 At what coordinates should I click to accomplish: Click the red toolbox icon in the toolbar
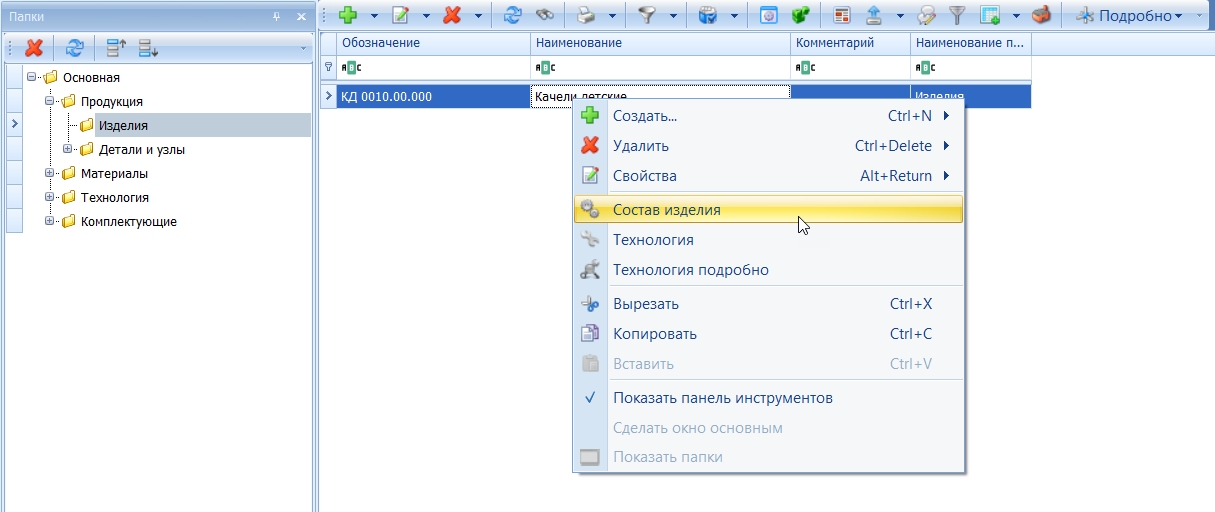(x=1042, y=16)
